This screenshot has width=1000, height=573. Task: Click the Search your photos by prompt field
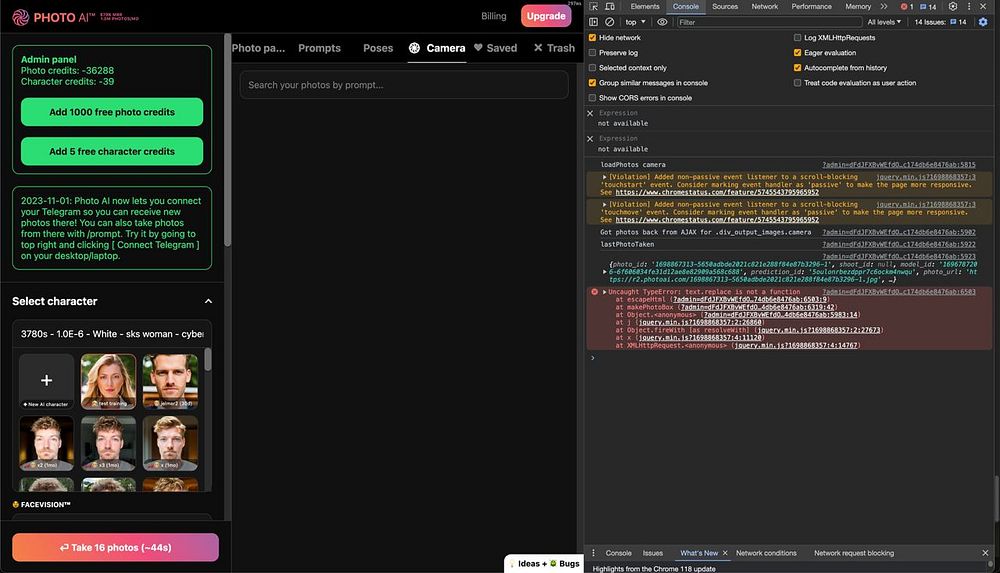(x=404, y=85)
